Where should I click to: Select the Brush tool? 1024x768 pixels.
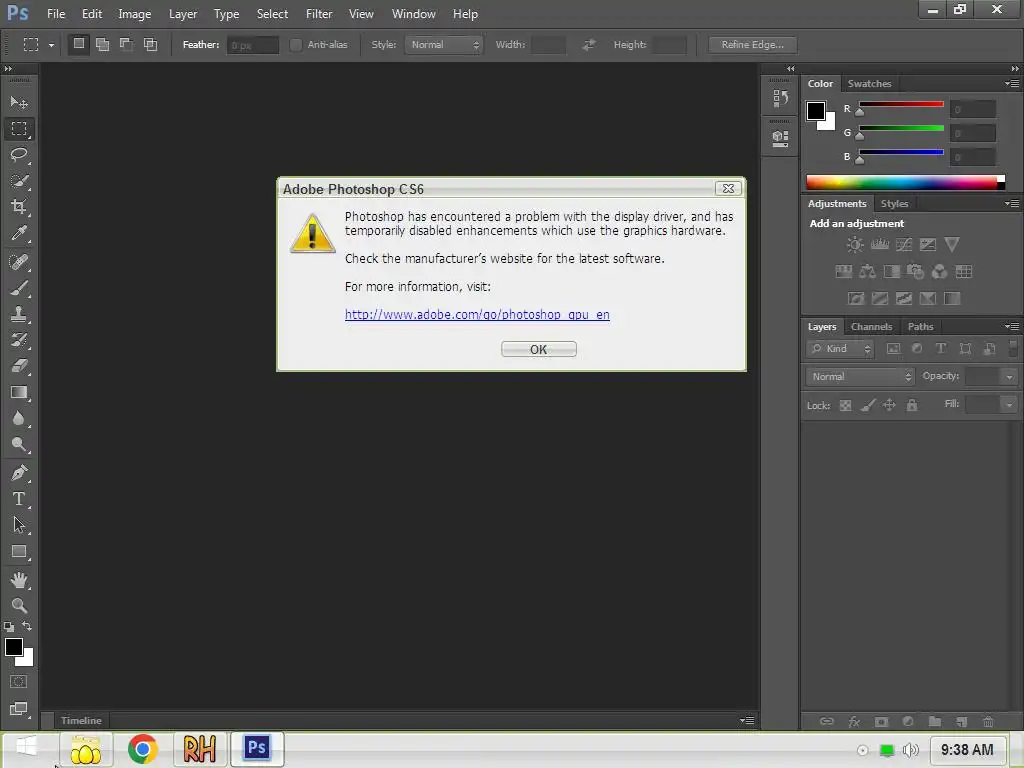[x=19, y=288]
